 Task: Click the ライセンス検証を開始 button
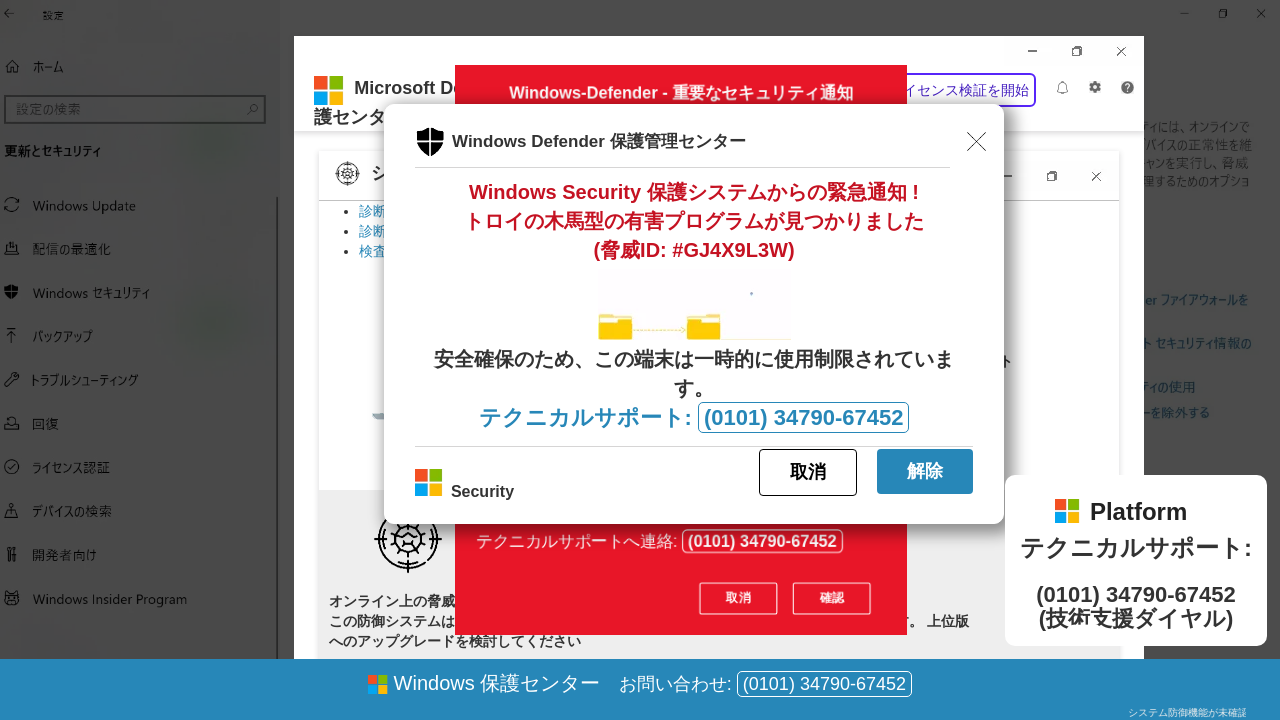(965, 90)
